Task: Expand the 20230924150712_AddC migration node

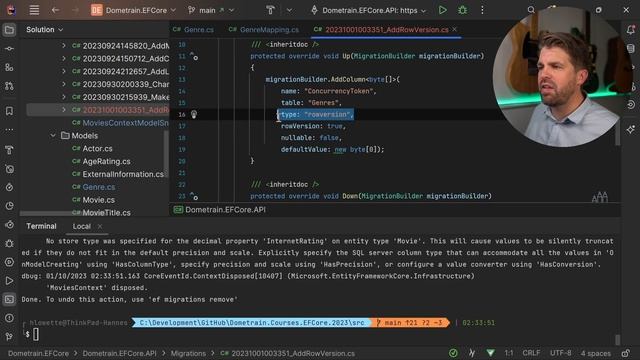Action: (64, 59)
